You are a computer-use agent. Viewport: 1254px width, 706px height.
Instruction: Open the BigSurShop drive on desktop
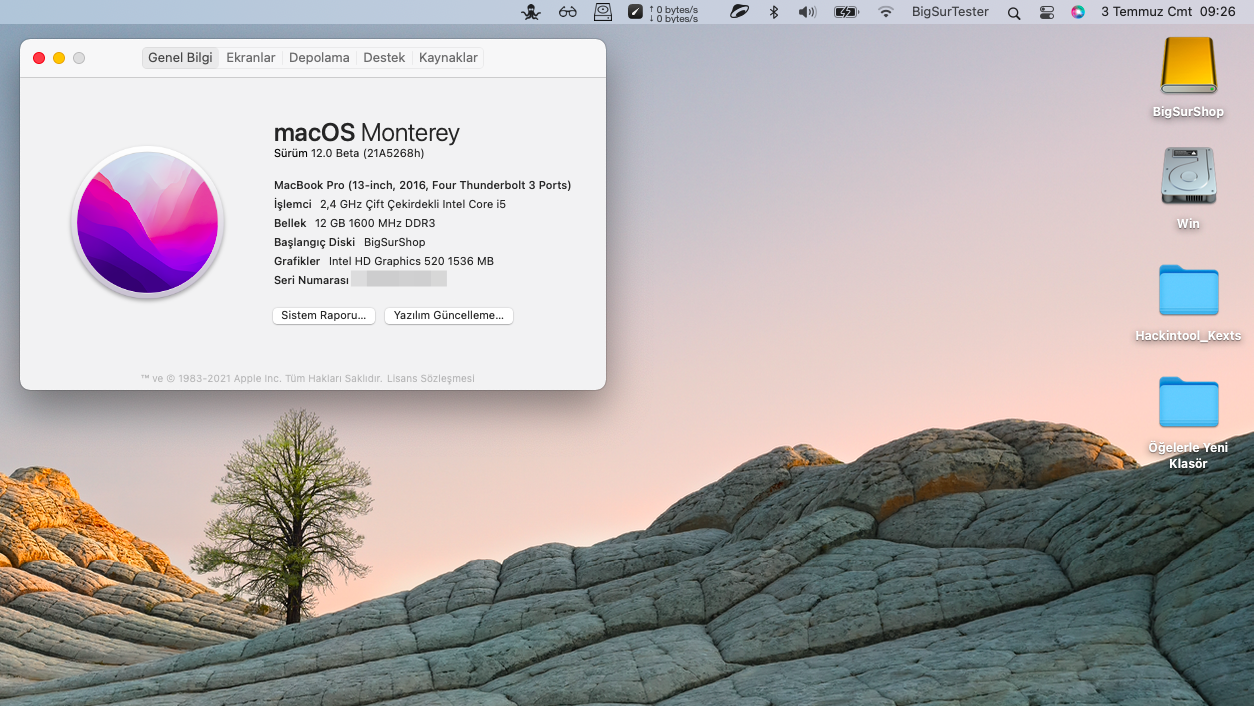[1188, 66]
